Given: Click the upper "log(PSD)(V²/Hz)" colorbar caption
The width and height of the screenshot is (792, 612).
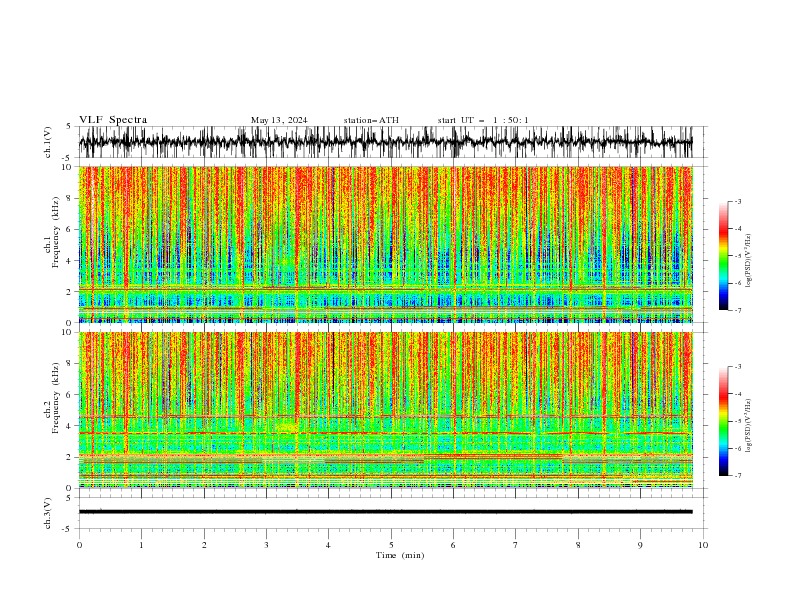Looking at the screenshot, I should pyautogui.click(x=749, y=261).
